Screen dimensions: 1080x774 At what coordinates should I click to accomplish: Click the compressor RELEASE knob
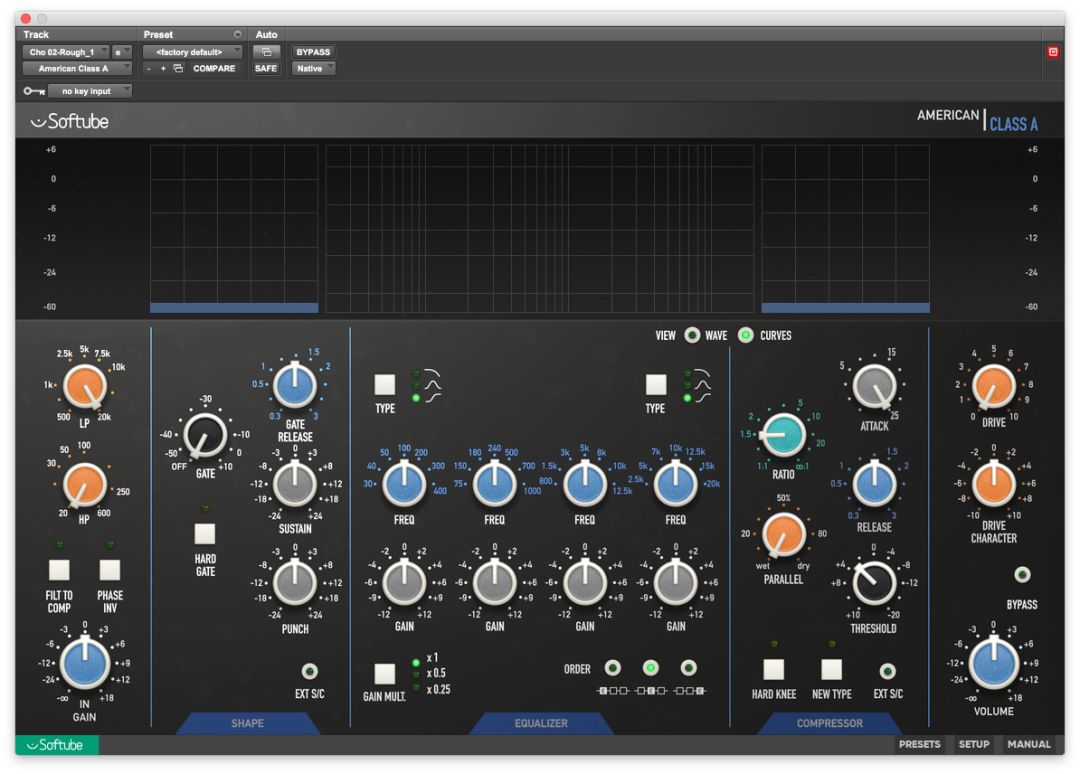click(874, 483)
